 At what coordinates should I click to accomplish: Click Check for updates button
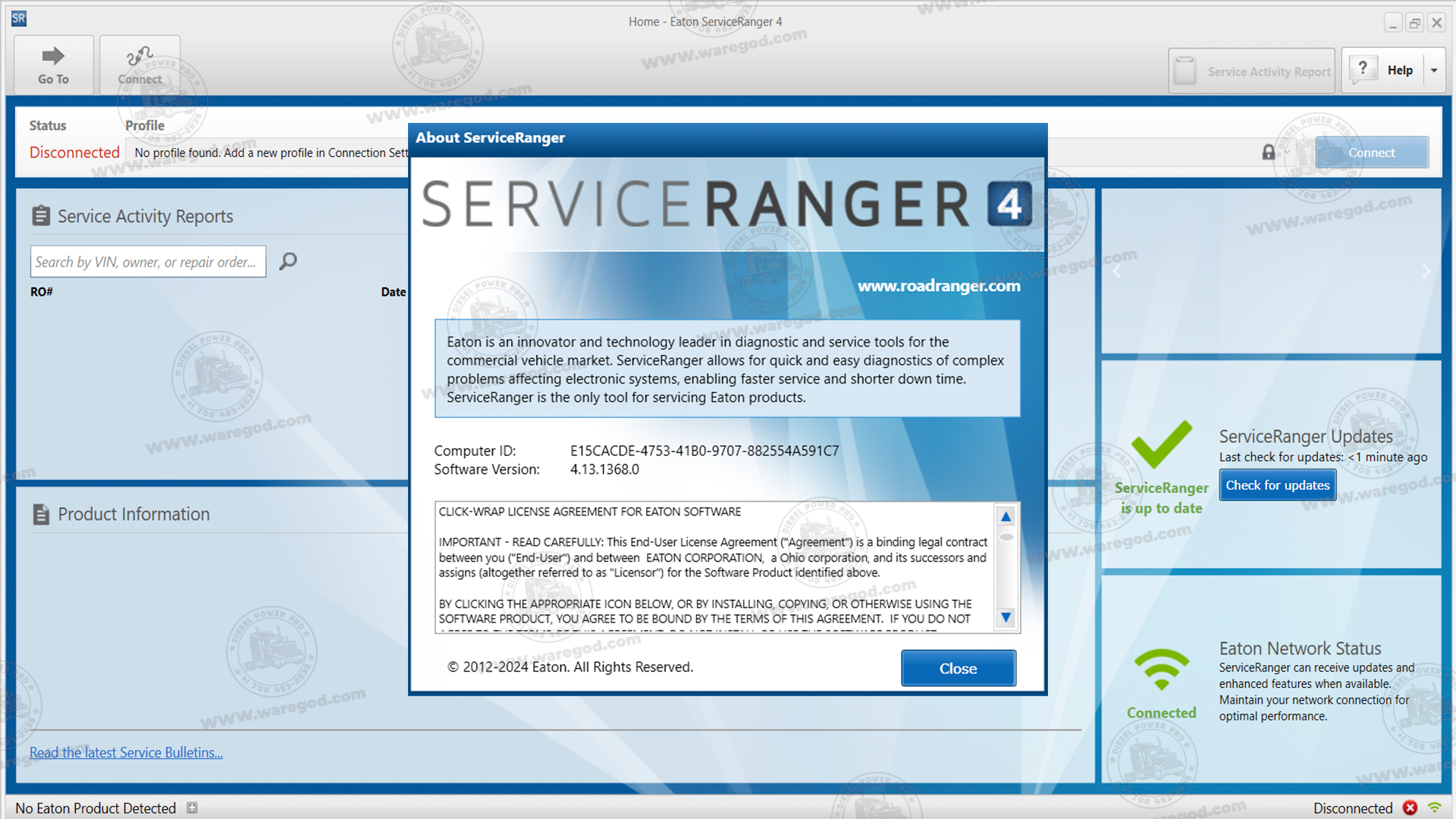(x=1277, y=485)
